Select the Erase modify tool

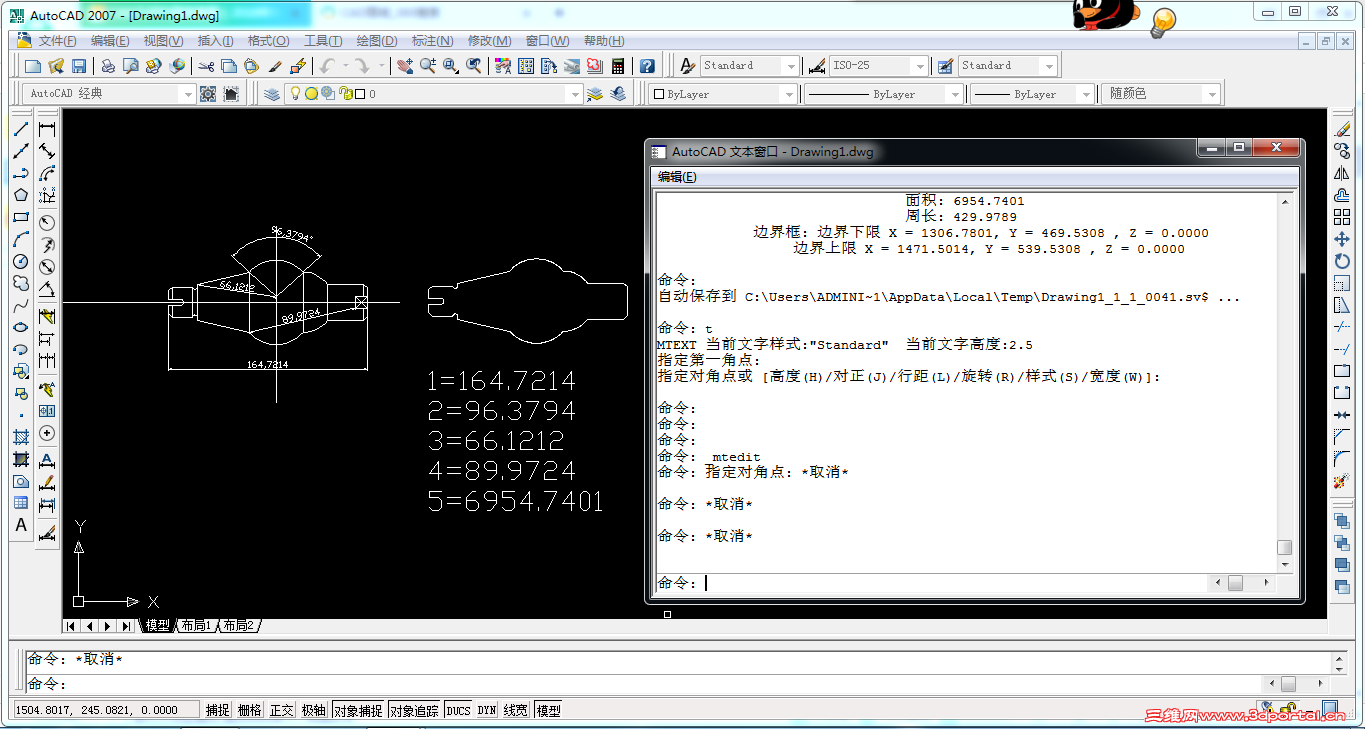(1342, 129)
